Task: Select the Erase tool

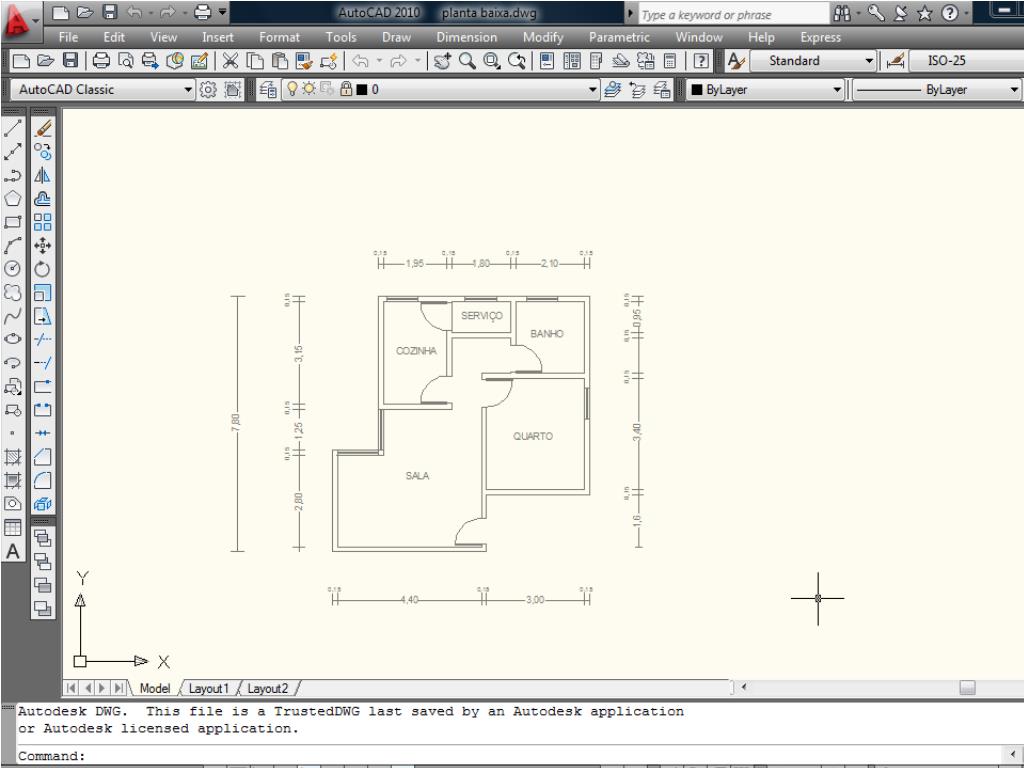Action: tap(42, 129)
